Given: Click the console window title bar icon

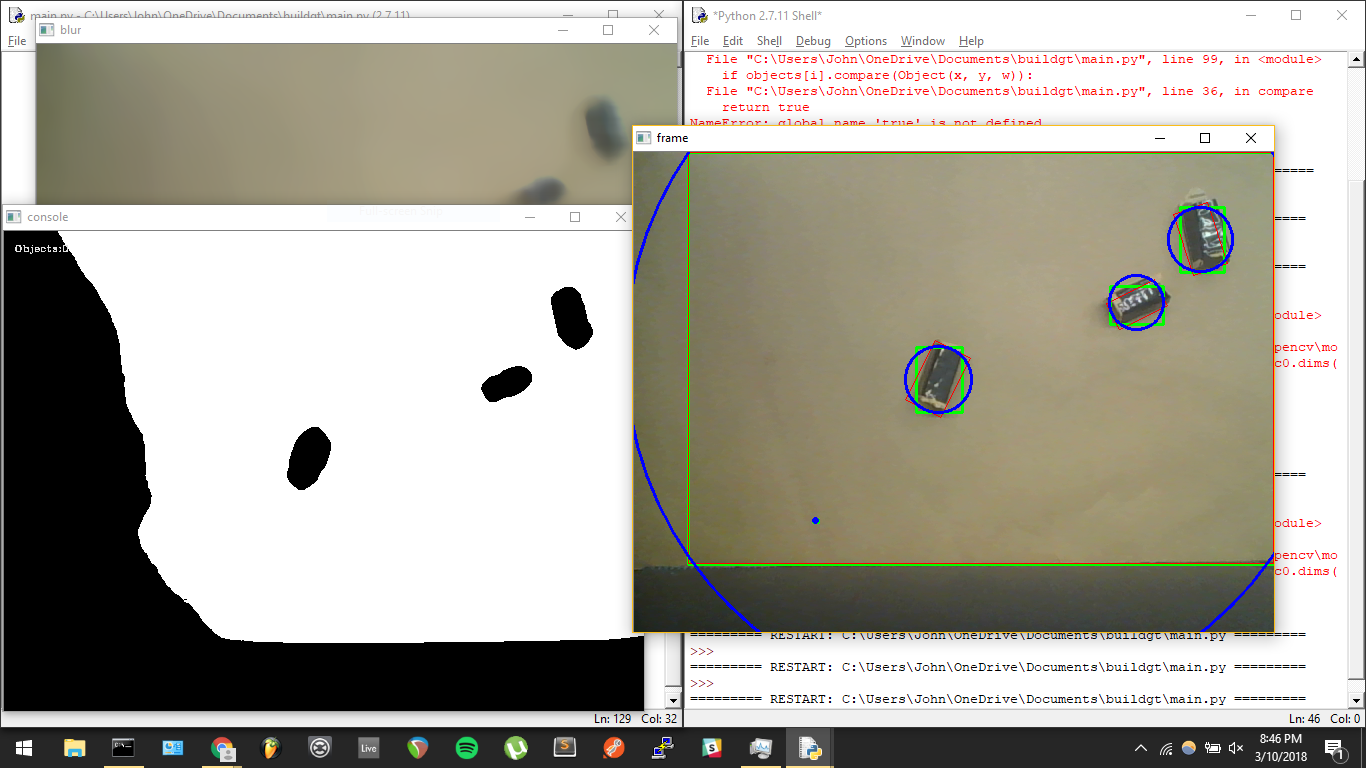Looking at the screenshot, I should click(14, 217).
